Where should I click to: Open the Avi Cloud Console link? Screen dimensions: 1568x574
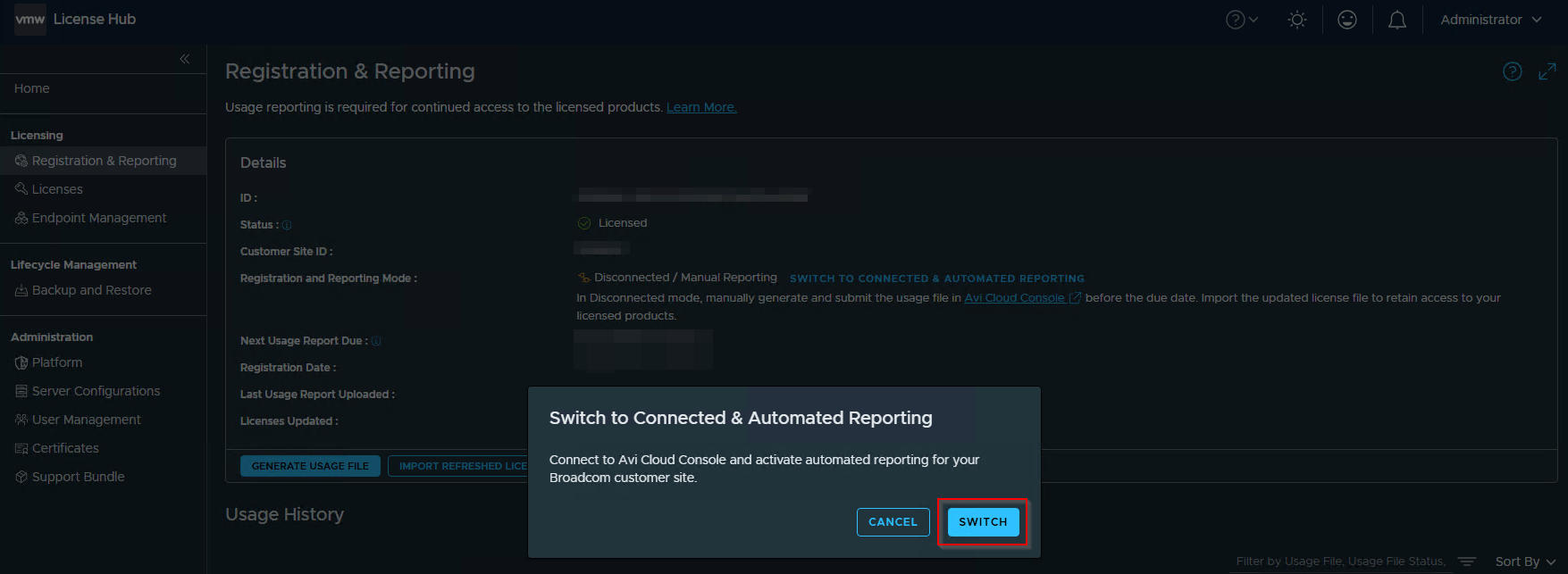point(1014,298)
